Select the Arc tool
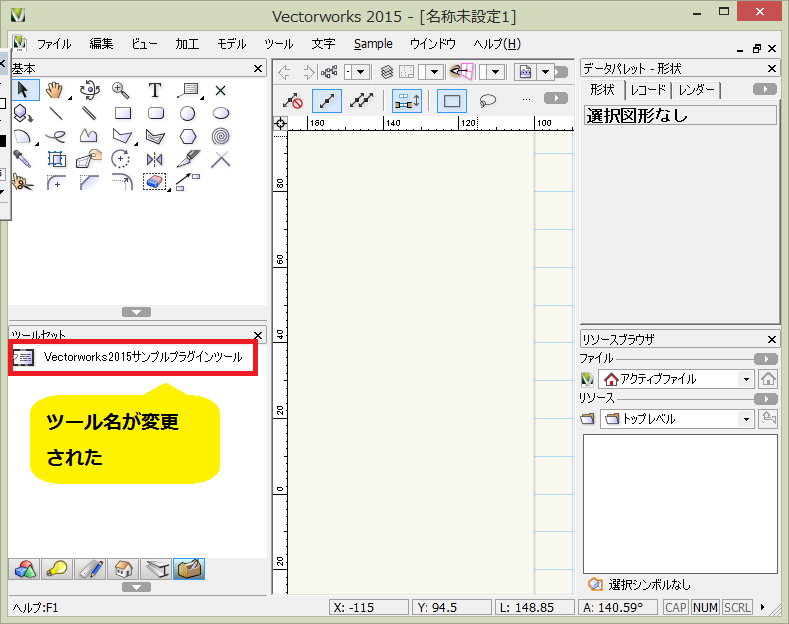The height and width of the screenshot is (624, 789). 23,136
